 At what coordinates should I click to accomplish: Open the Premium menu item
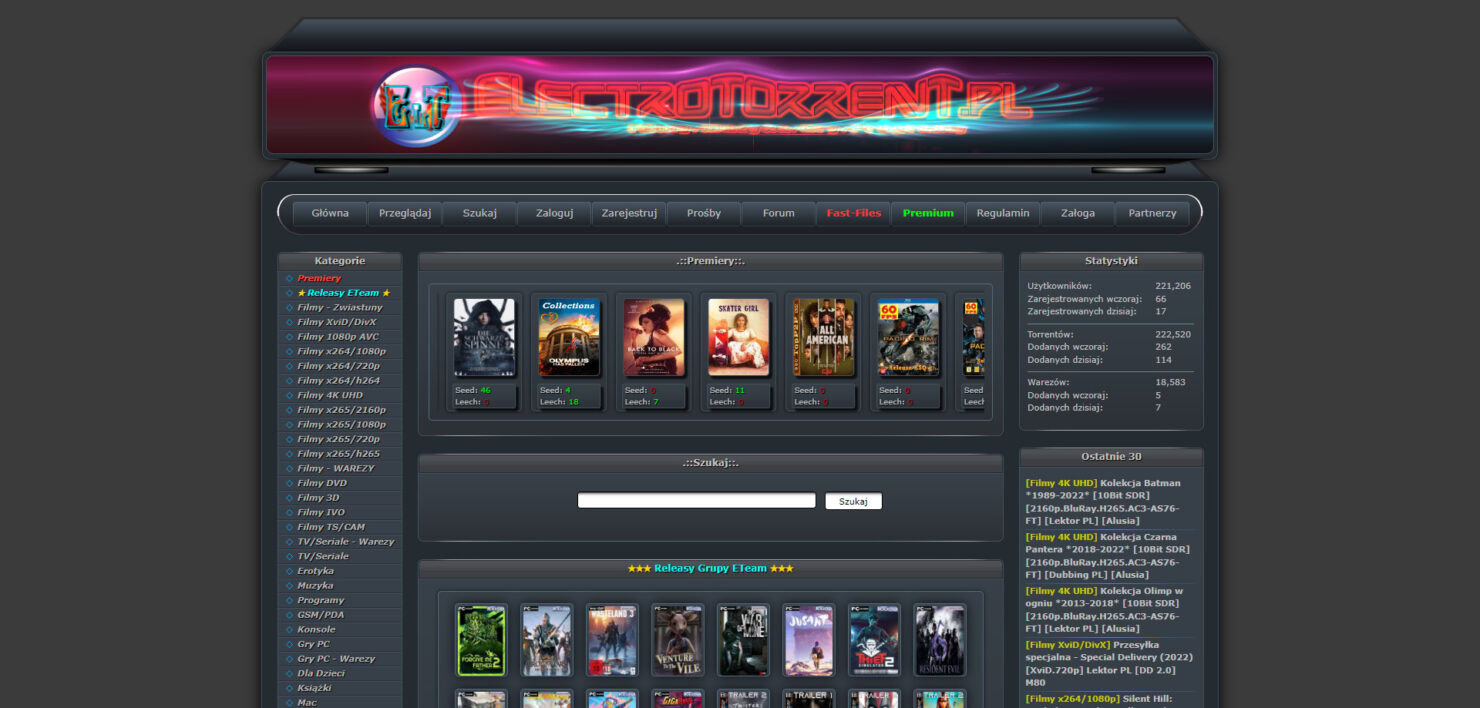point(928,213)
